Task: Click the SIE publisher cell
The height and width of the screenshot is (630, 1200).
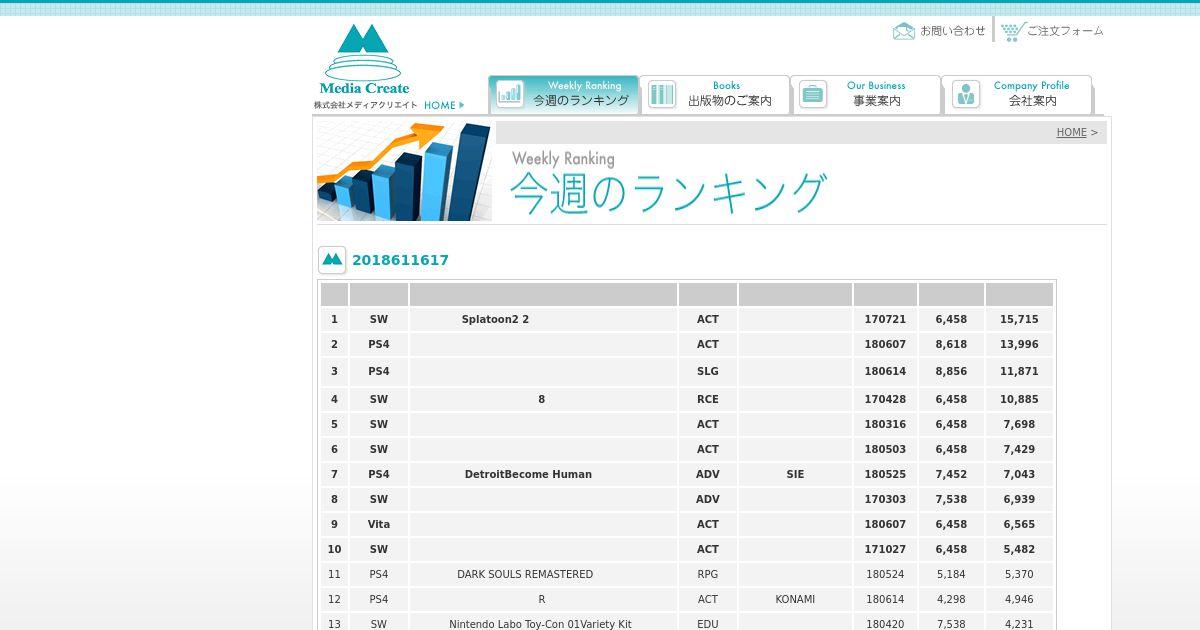Action: click(795, 474)
